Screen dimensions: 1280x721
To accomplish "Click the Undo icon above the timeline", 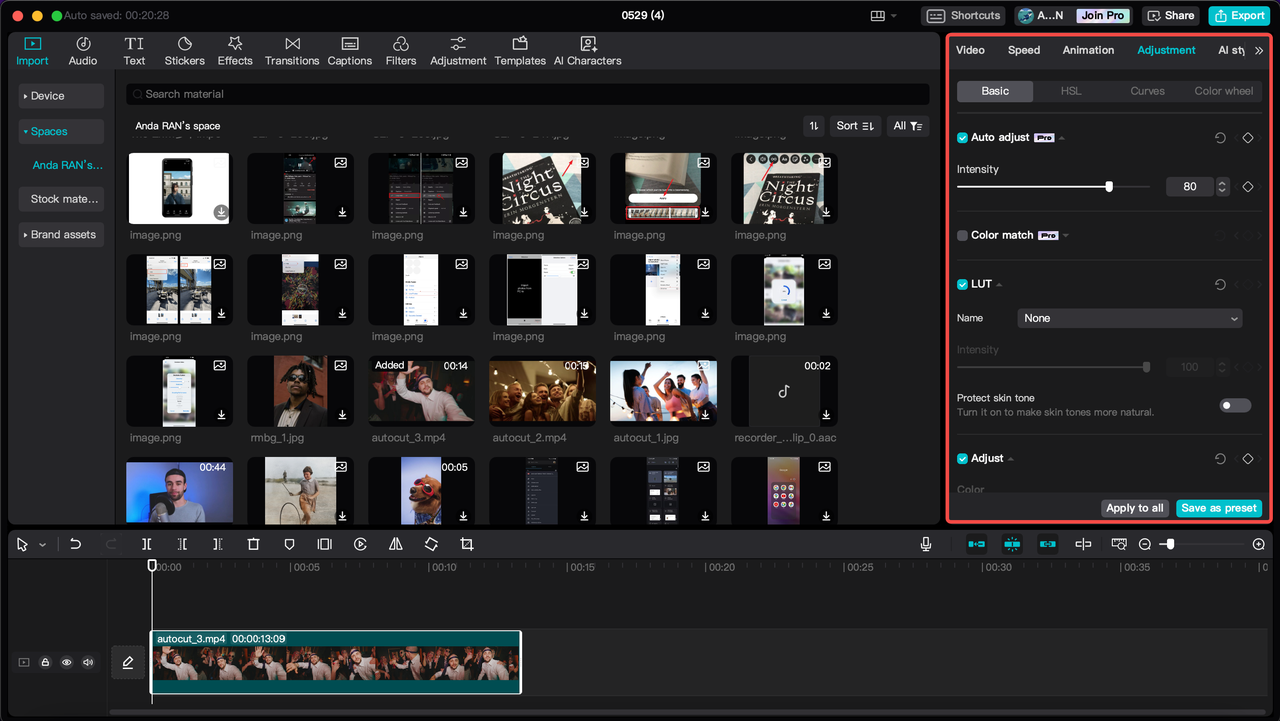I will pos(75,543).
